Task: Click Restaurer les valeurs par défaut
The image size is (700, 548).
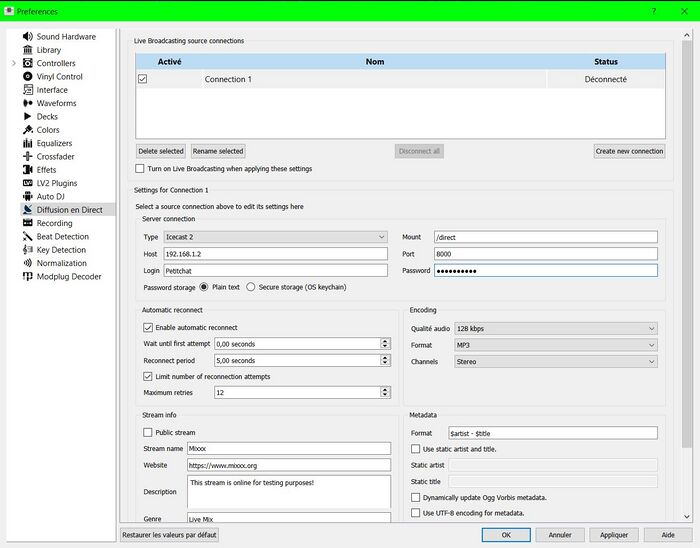Action: 169,535
